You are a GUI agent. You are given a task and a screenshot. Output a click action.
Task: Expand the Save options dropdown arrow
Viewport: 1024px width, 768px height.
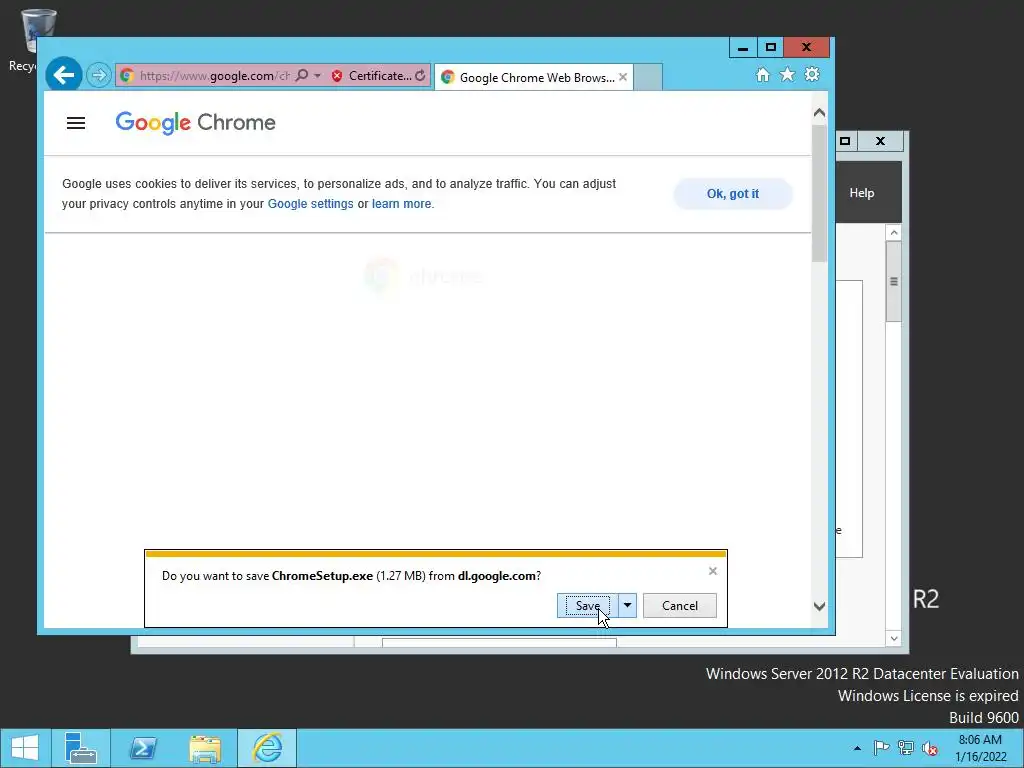point(627,606)
